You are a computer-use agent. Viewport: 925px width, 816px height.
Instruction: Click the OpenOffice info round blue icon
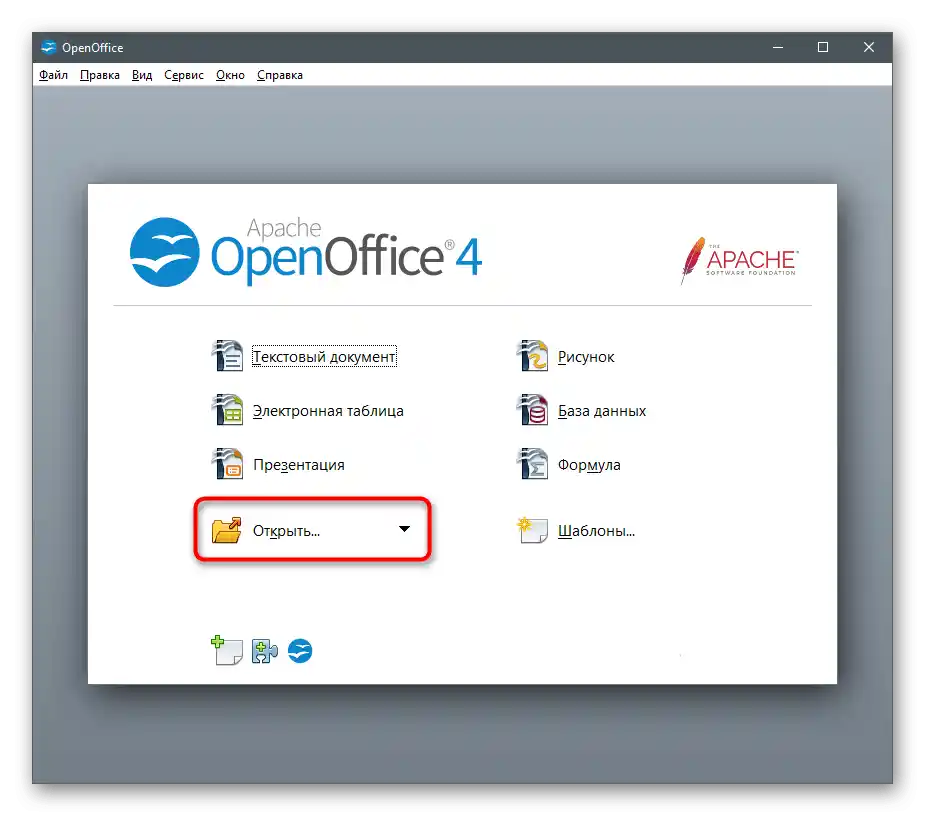pos(300,651)
